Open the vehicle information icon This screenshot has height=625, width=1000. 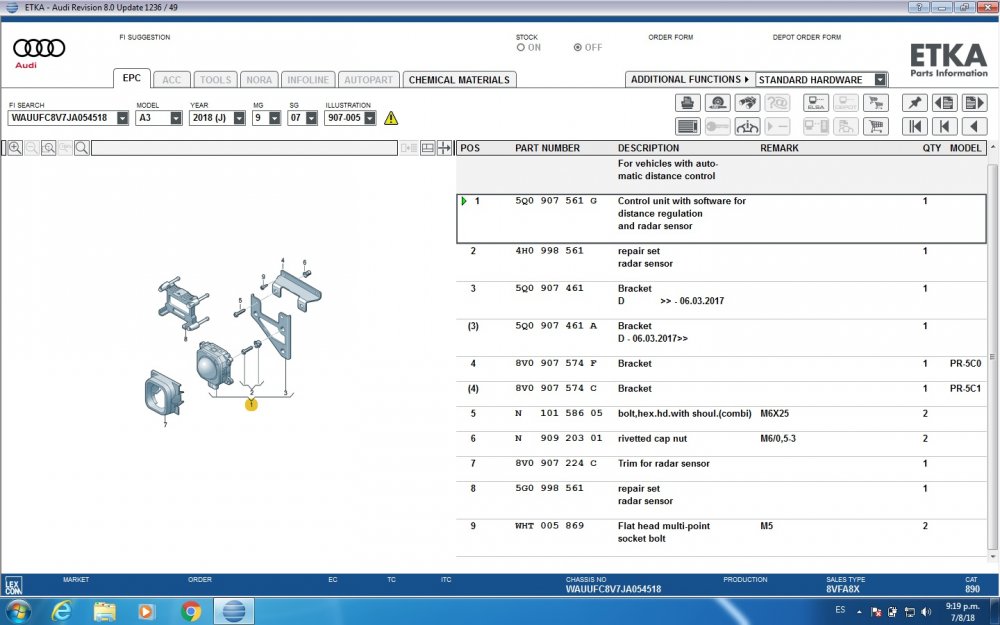[x=747, y=126]
